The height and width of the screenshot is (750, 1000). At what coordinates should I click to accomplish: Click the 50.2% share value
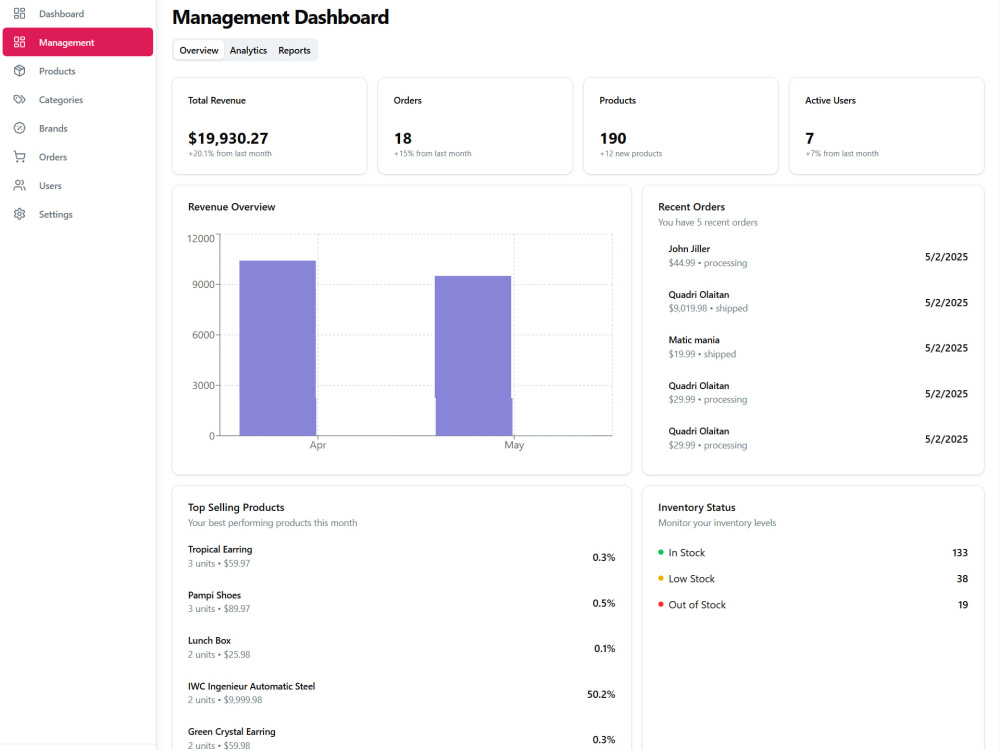click(x=601, y=695)
